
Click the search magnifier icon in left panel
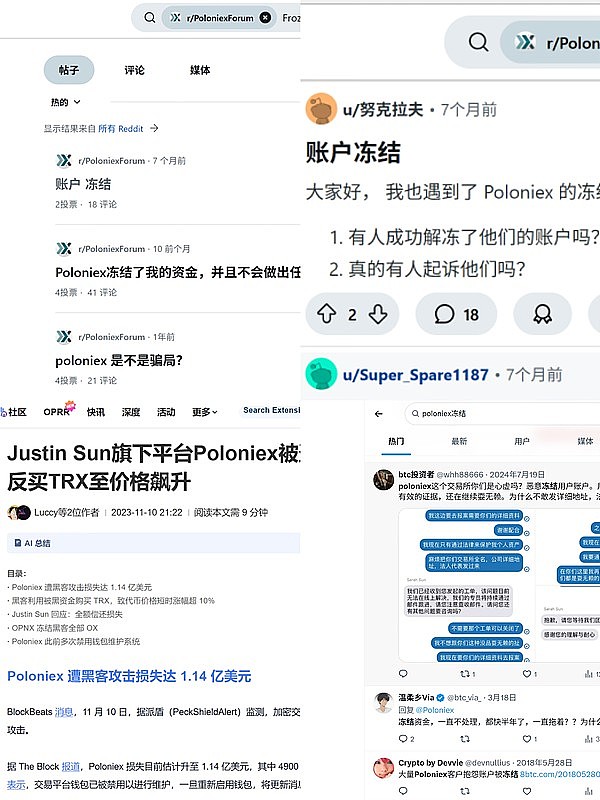pyautogui.click(x=149, y=17)
